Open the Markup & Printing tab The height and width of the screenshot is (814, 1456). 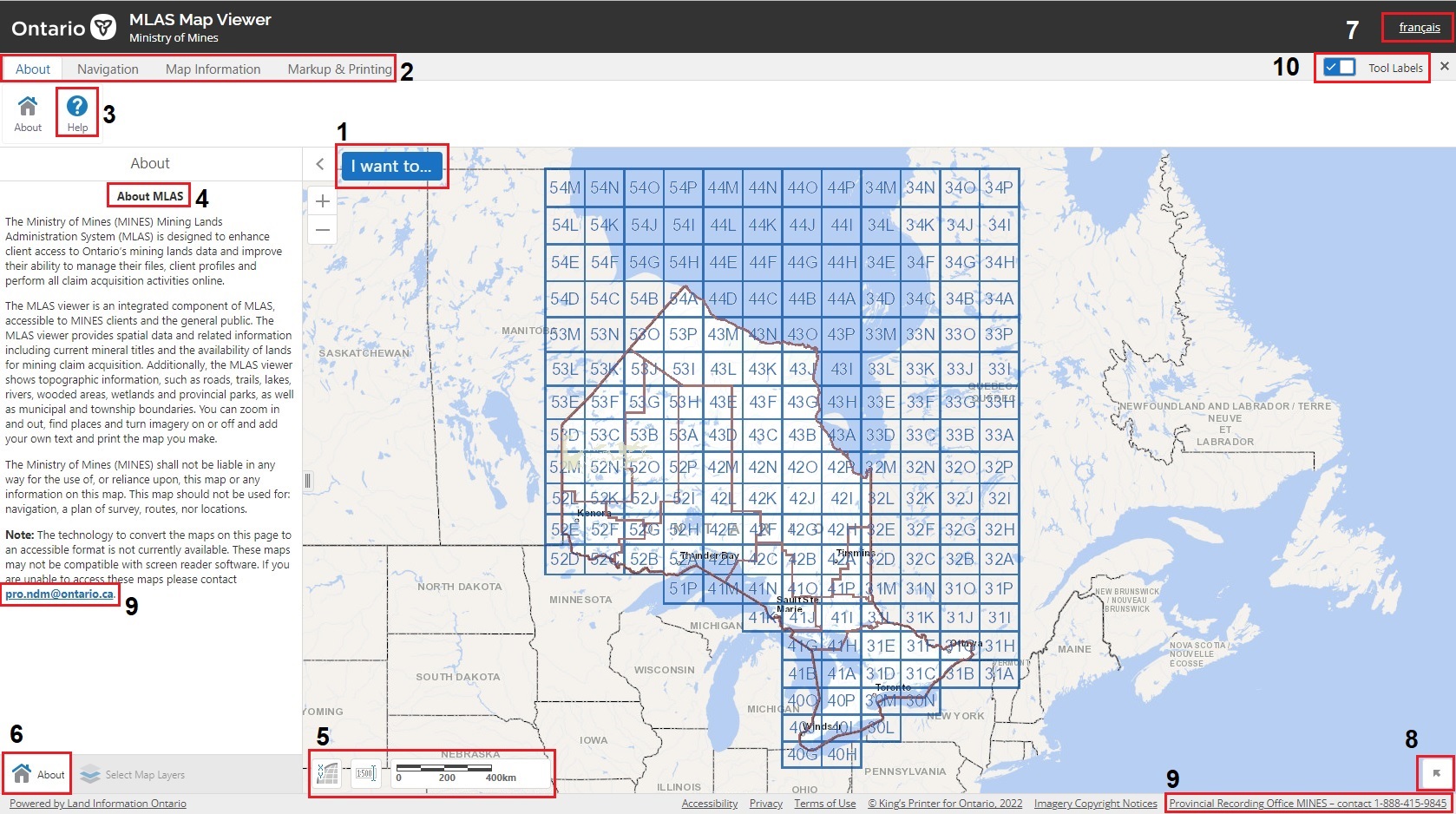pos(339,69)
